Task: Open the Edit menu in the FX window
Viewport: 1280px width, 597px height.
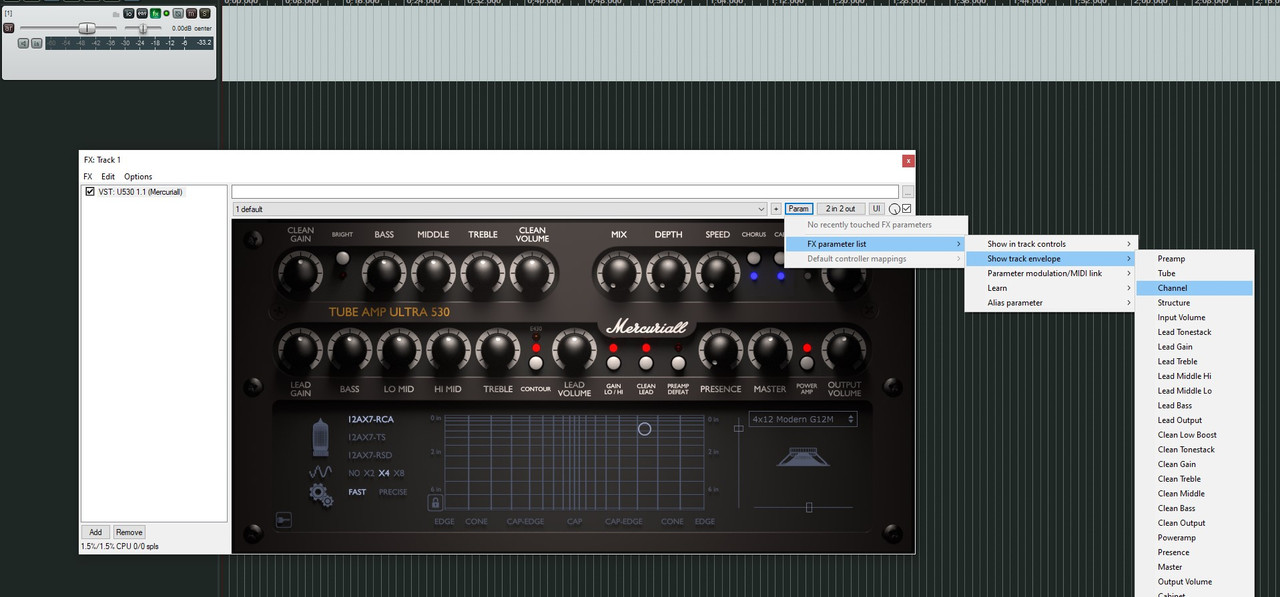Action: click(x=108, y=176)
